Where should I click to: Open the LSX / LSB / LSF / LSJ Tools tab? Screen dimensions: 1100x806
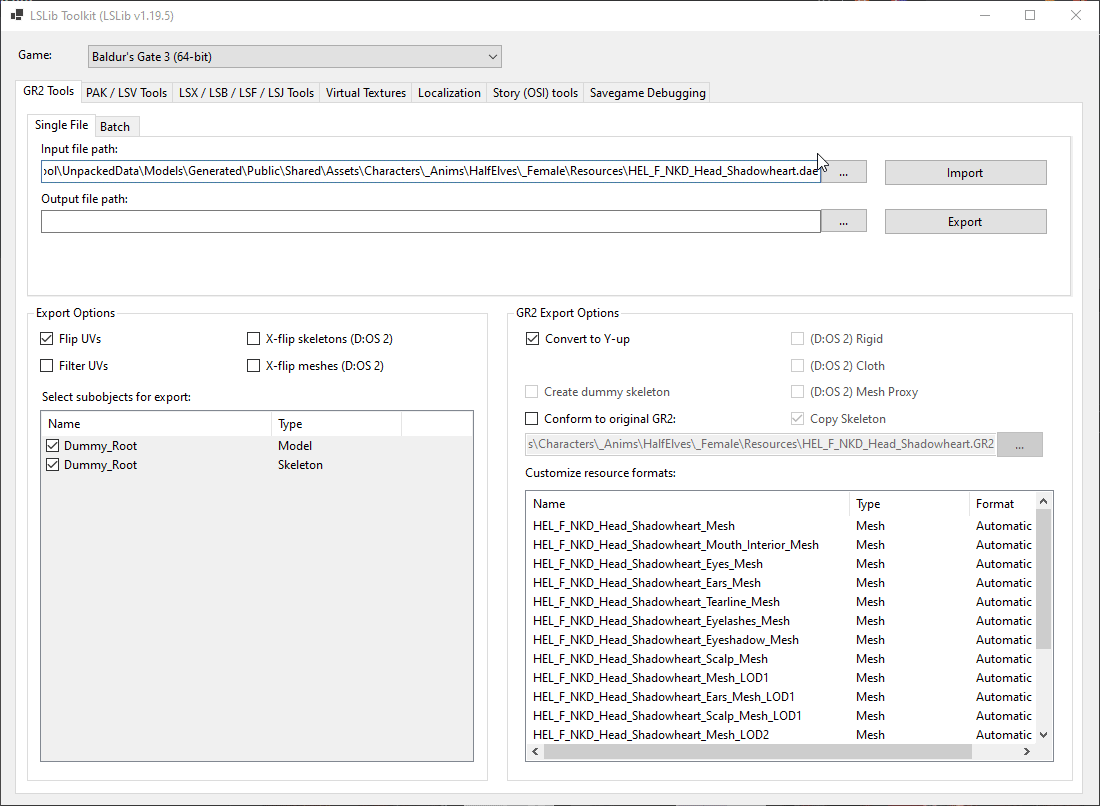tap(246, 93)
